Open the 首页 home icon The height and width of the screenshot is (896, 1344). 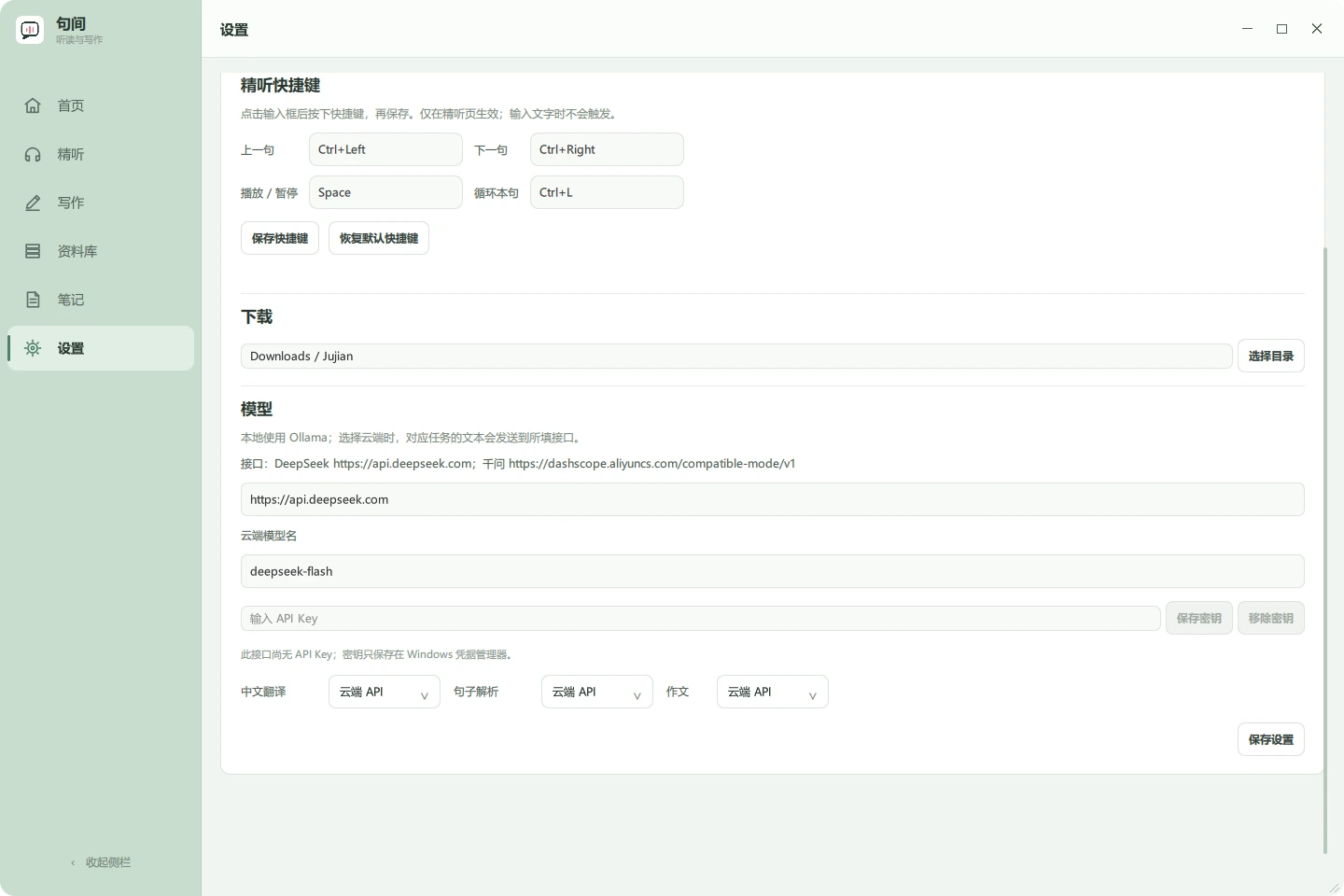click(33, 105)
